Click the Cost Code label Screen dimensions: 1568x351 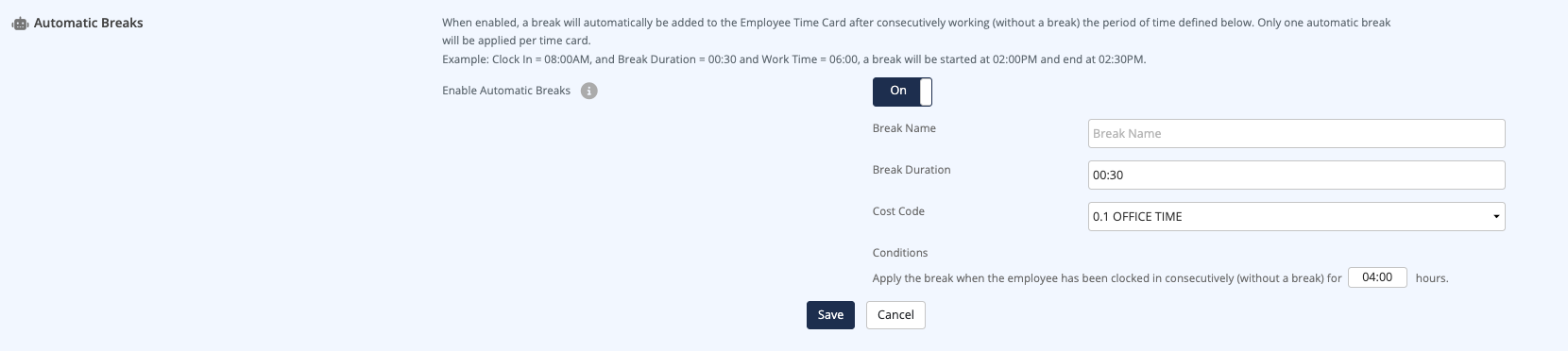(x=898, y=211)
